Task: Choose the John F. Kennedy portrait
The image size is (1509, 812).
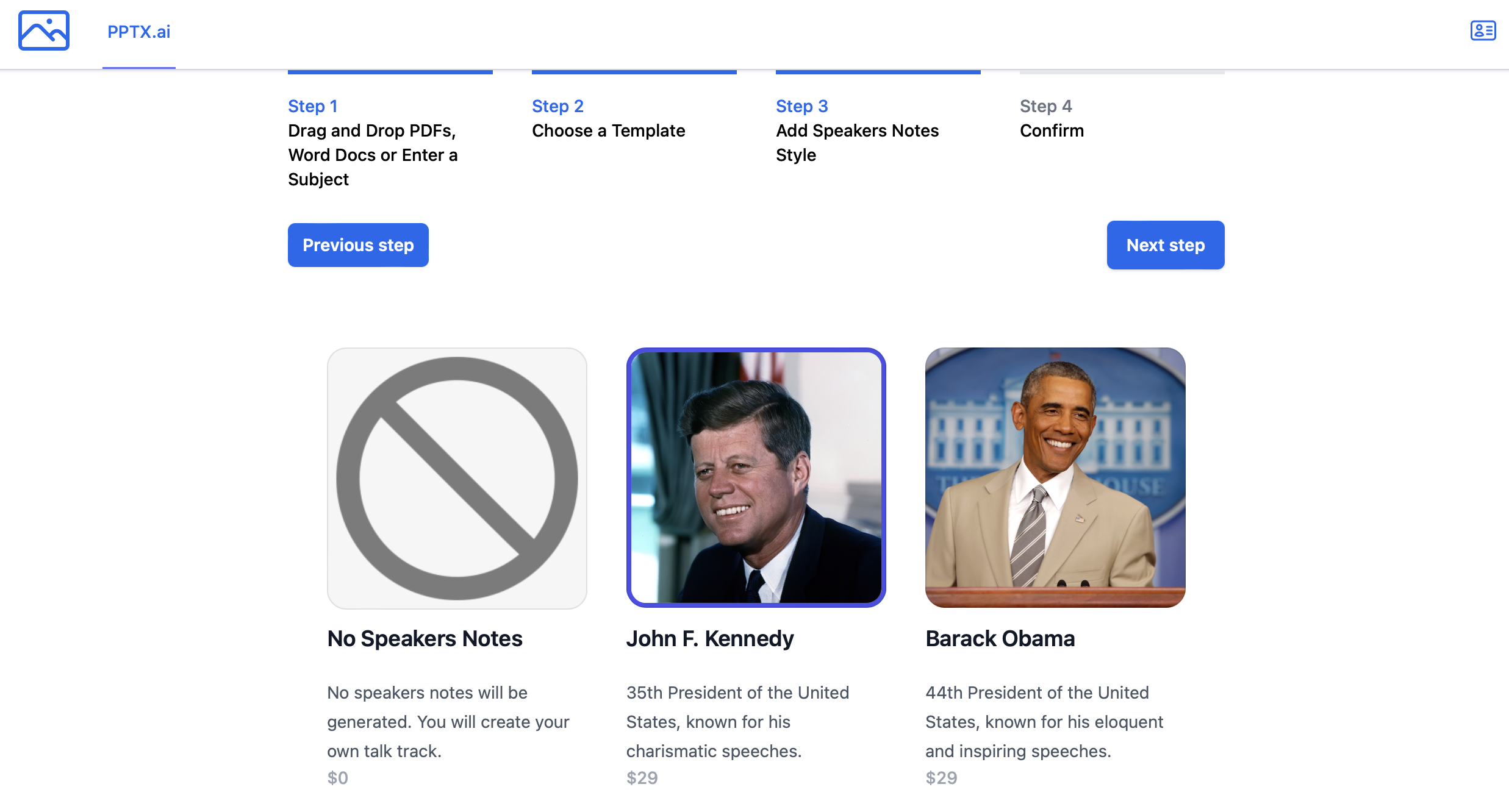Action: click(x=756, y=478)
